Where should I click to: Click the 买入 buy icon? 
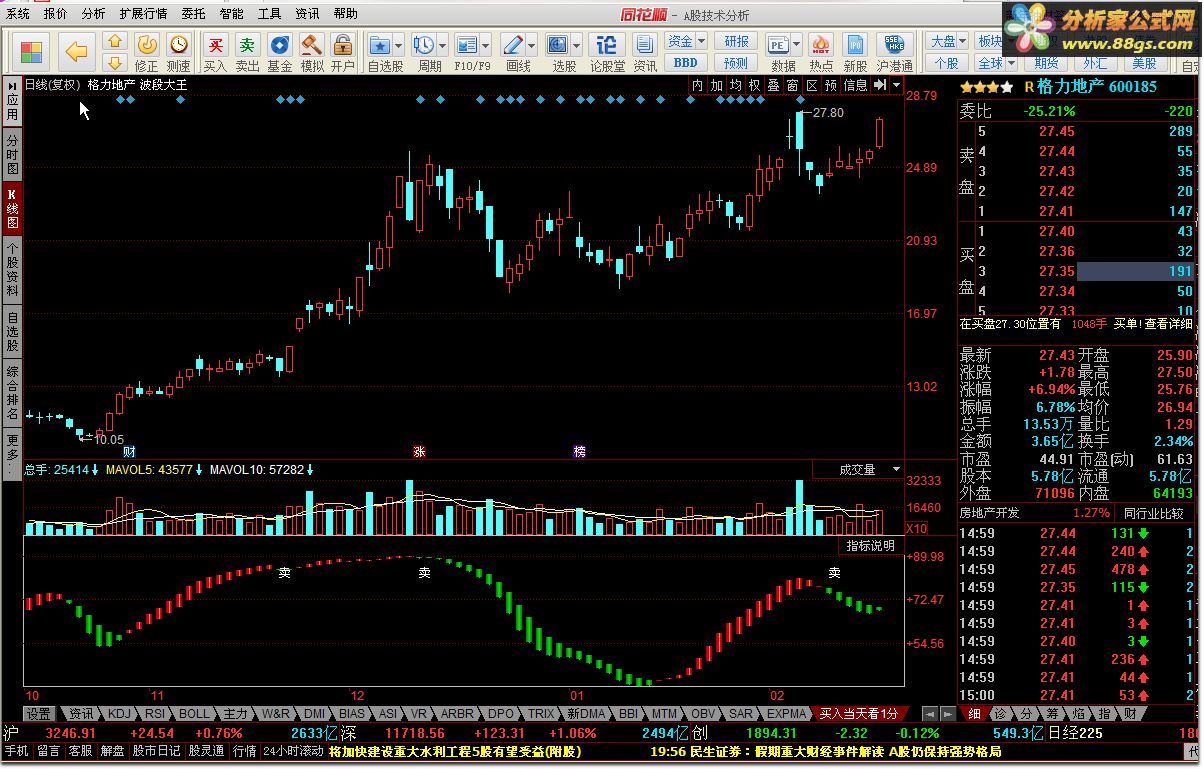tap(215, 53)
